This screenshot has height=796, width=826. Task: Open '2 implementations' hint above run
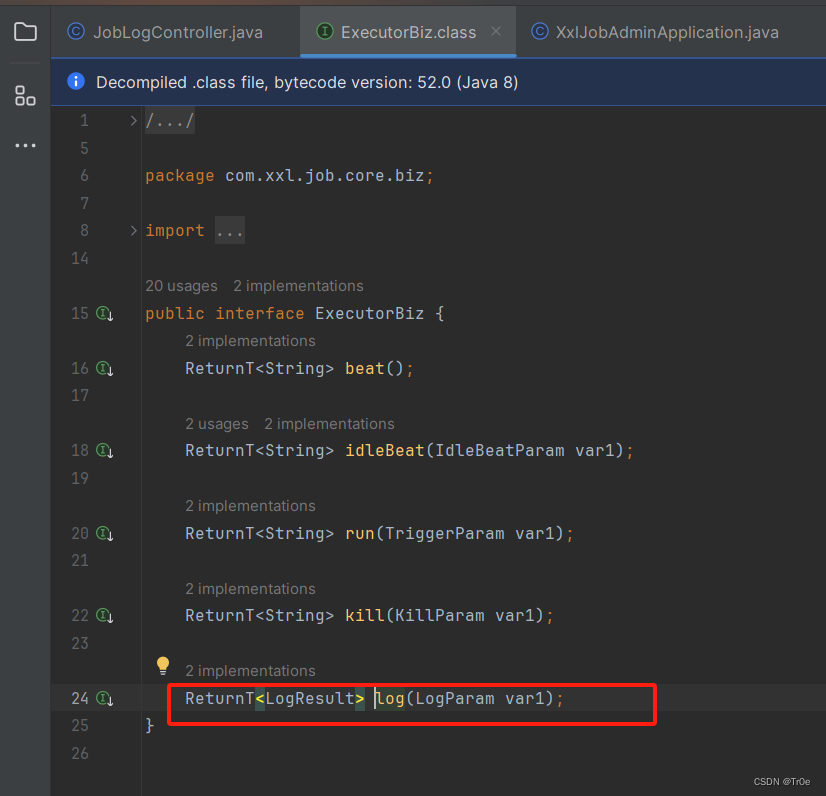250,506
